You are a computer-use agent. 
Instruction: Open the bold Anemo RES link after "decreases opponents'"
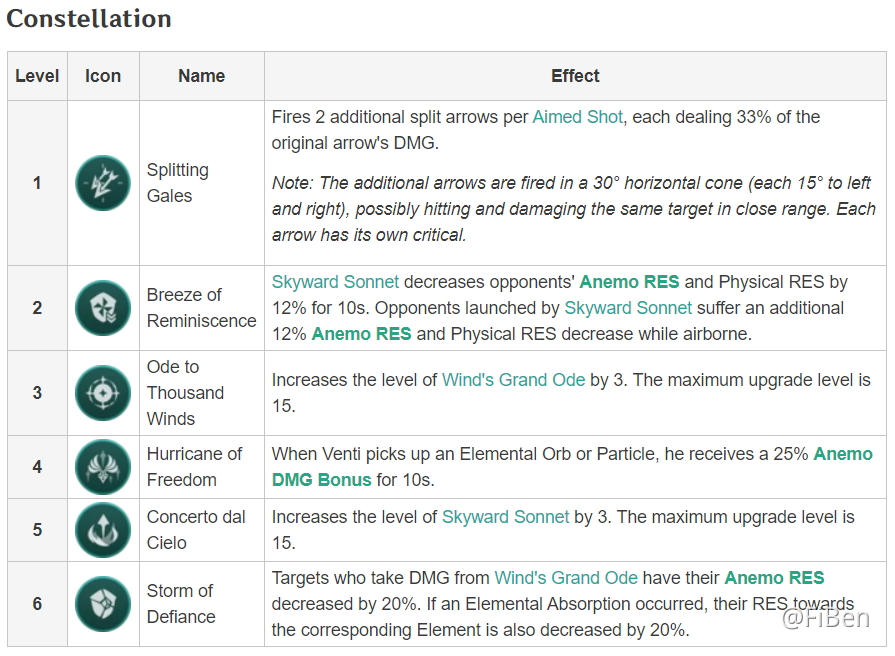point(629,282)
